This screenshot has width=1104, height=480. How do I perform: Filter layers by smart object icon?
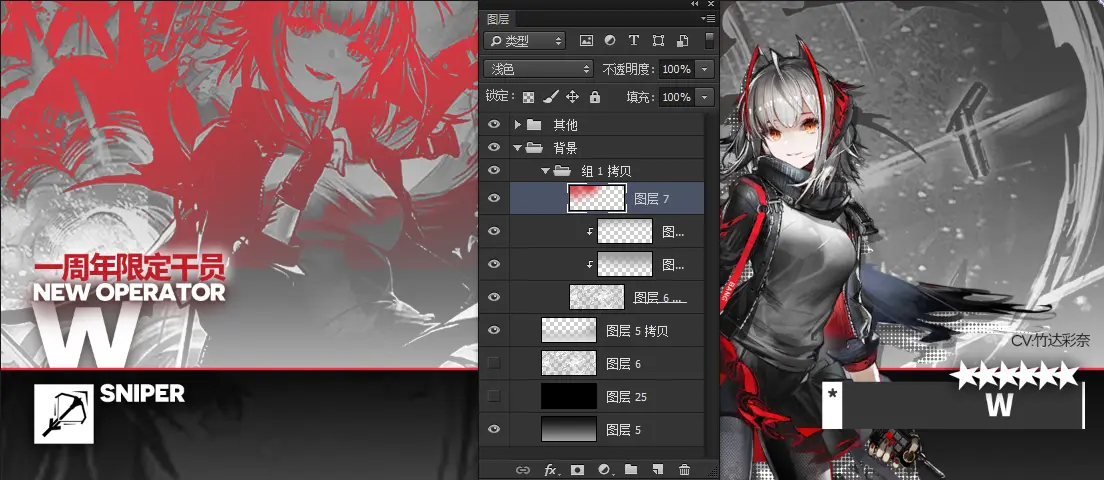click(x=682, y=41)
